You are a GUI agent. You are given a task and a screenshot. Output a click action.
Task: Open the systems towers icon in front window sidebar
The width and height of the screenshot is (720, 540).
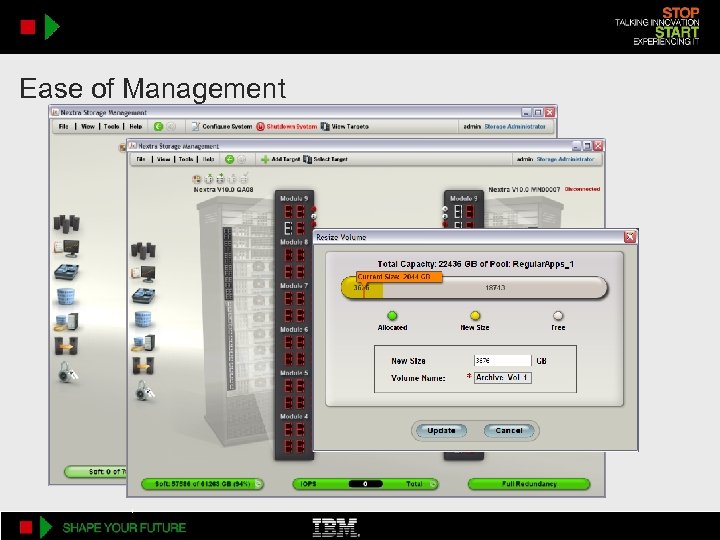143,251
